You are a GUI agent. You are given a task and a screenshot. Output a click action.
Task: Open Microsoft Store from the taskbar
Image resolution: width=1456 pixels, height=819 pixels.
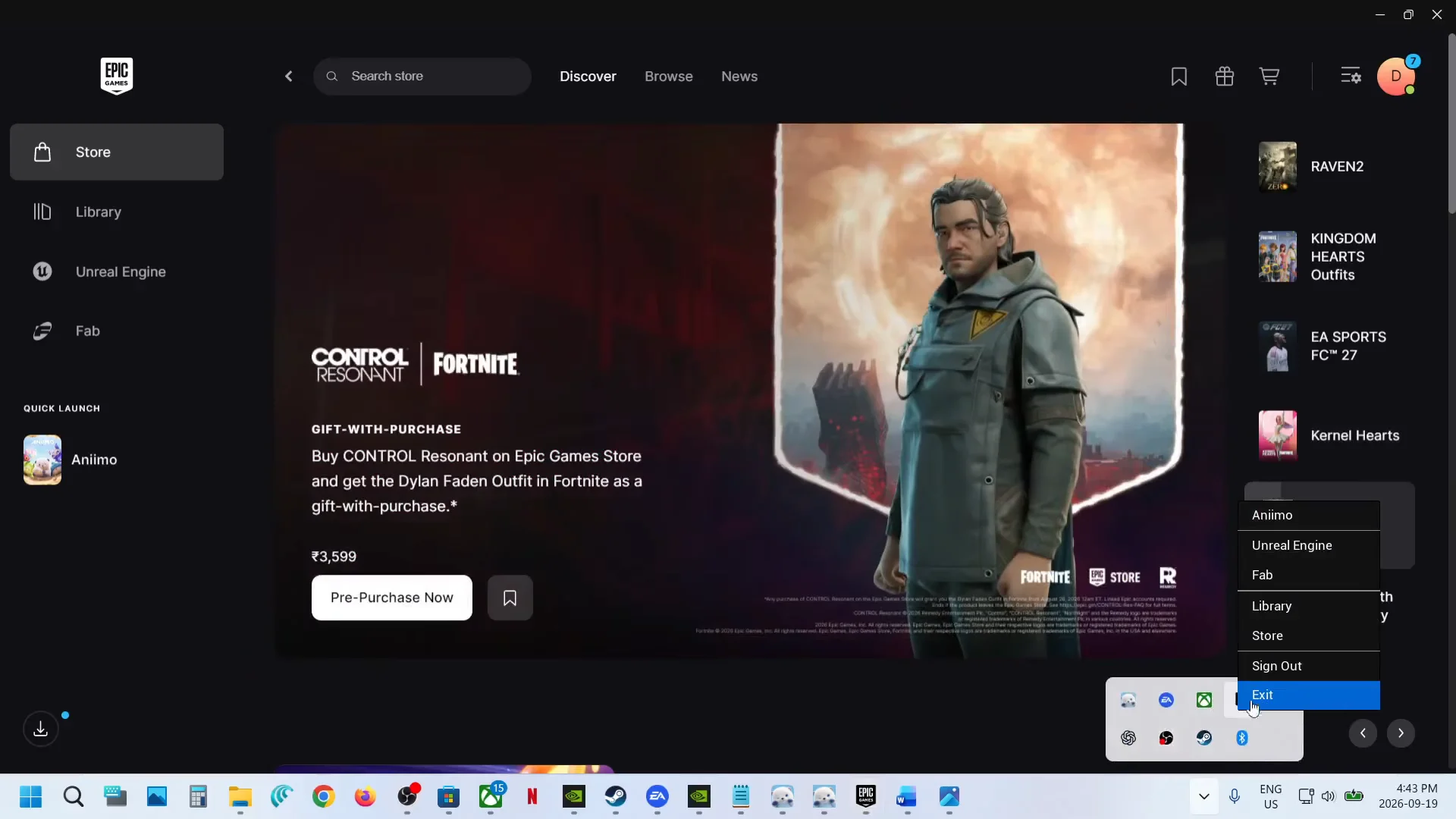(449, 796)
